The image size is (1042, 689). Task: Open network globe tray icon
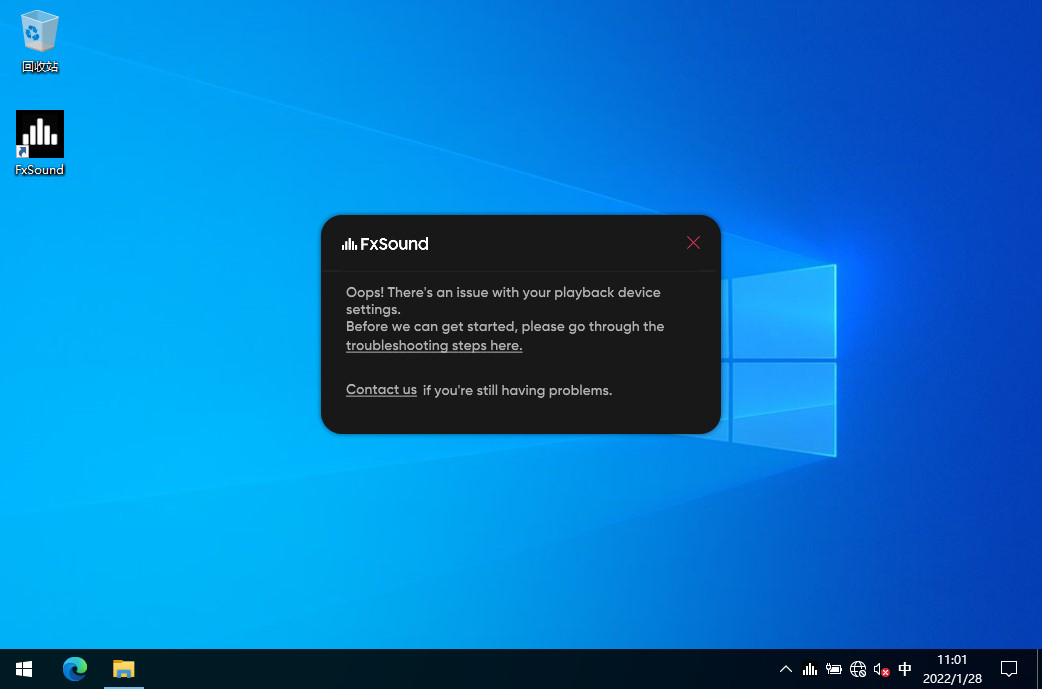858,669
